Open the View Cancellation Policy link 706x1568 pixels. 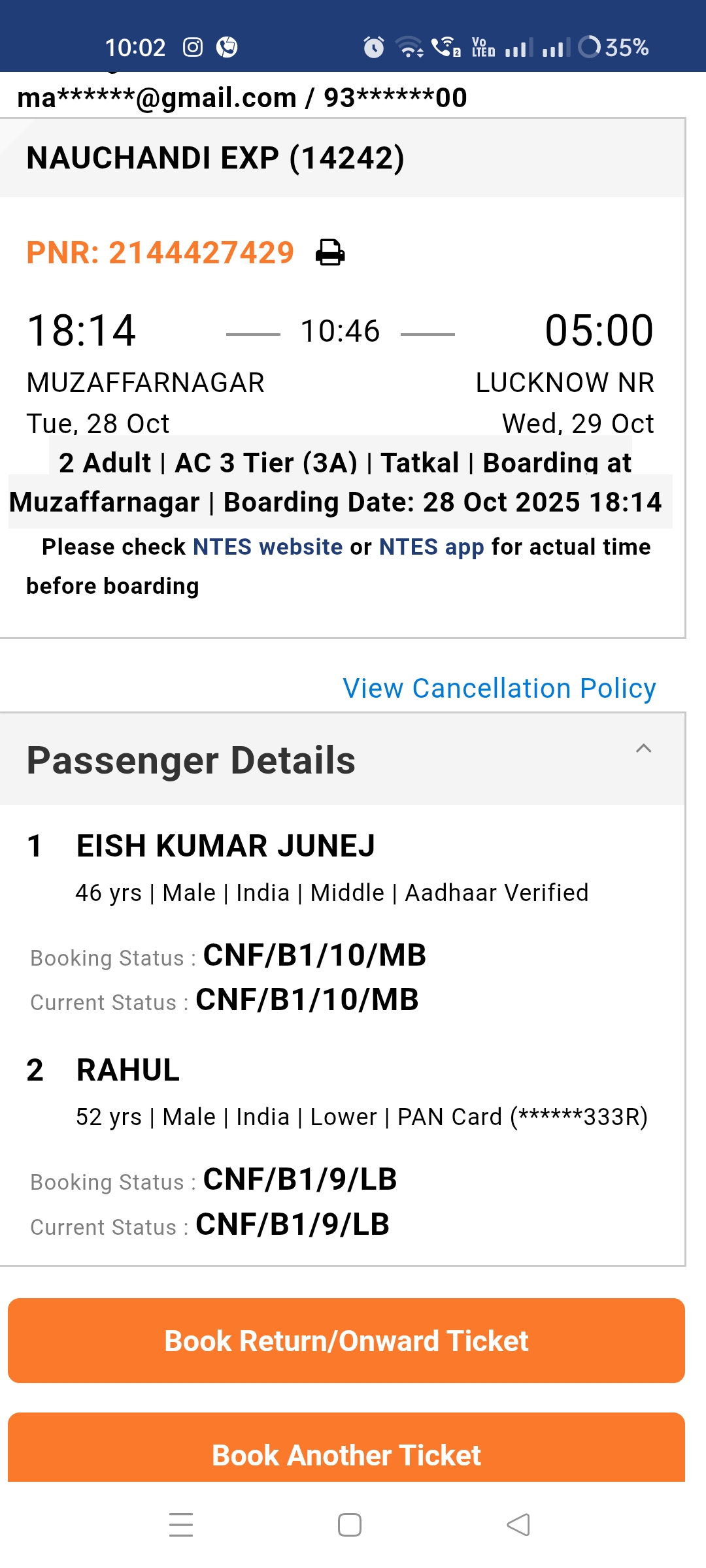[499, 688]
